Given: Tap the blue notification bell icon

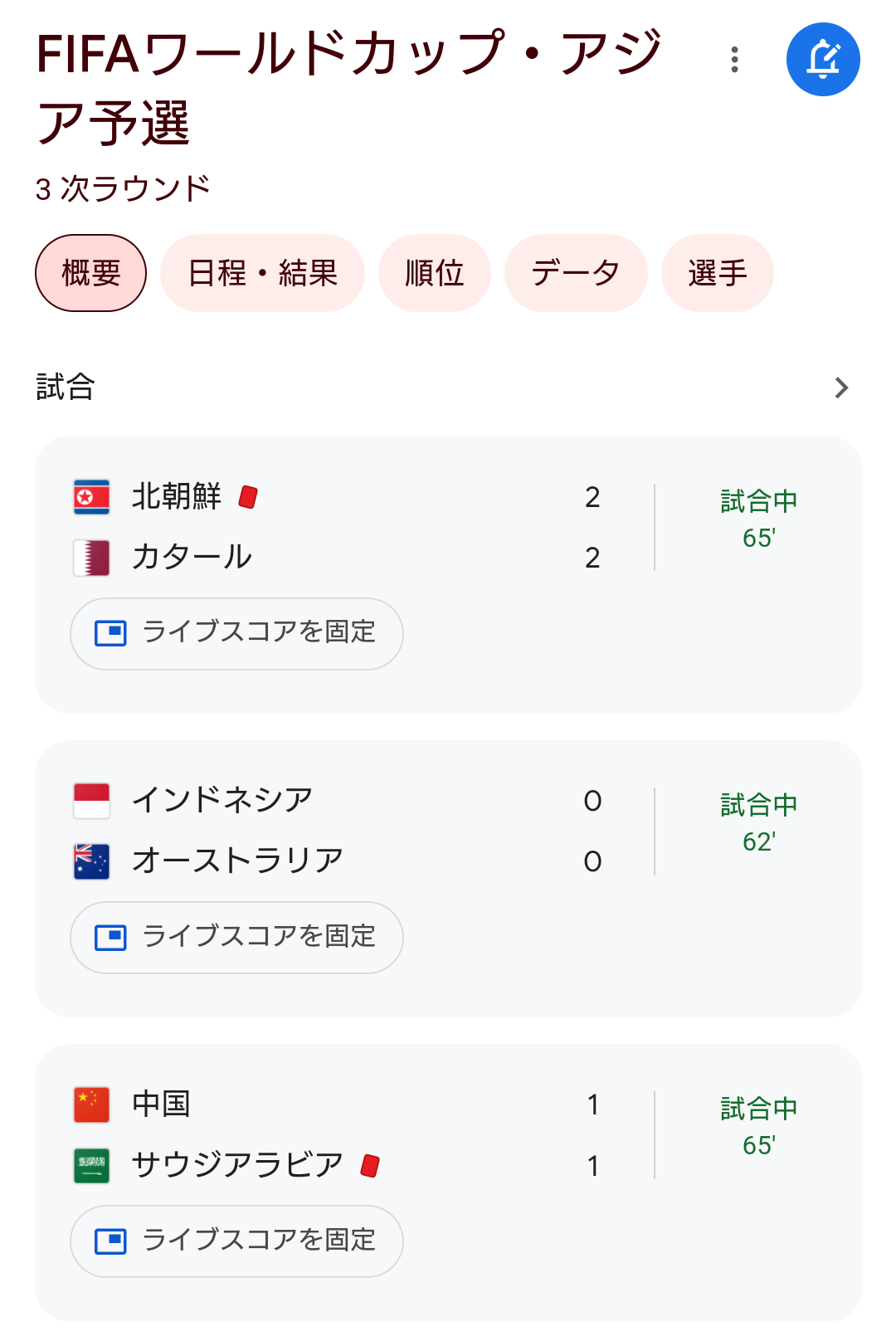Looking at the screenshot, I should tap(823, 60).
